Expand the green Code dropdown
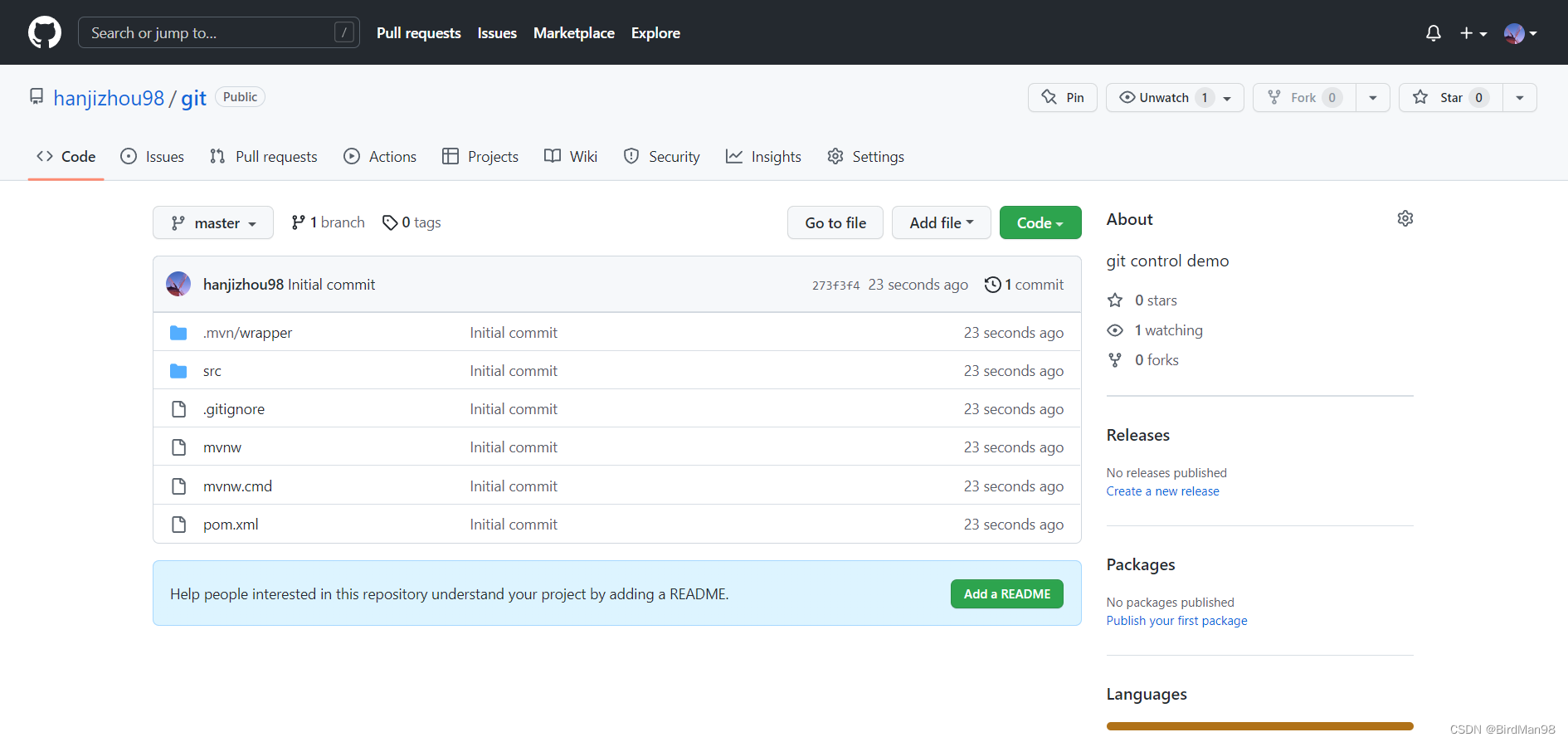 click(1040, 222)
